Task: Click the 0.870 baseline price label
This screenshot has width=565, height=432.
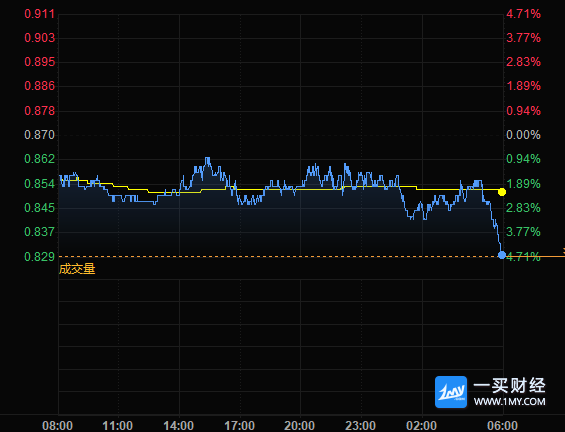Action: 39,135
